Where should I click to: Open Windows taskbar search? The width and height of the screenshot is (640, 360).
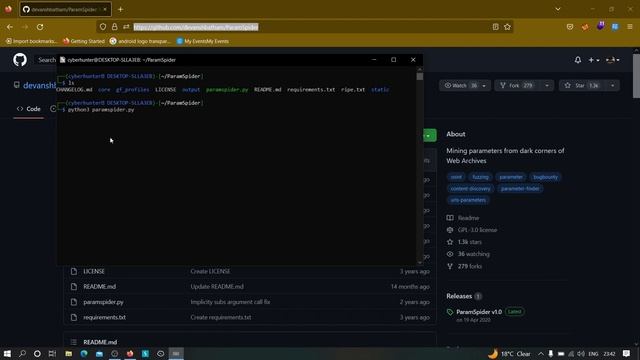pos(22,353)
